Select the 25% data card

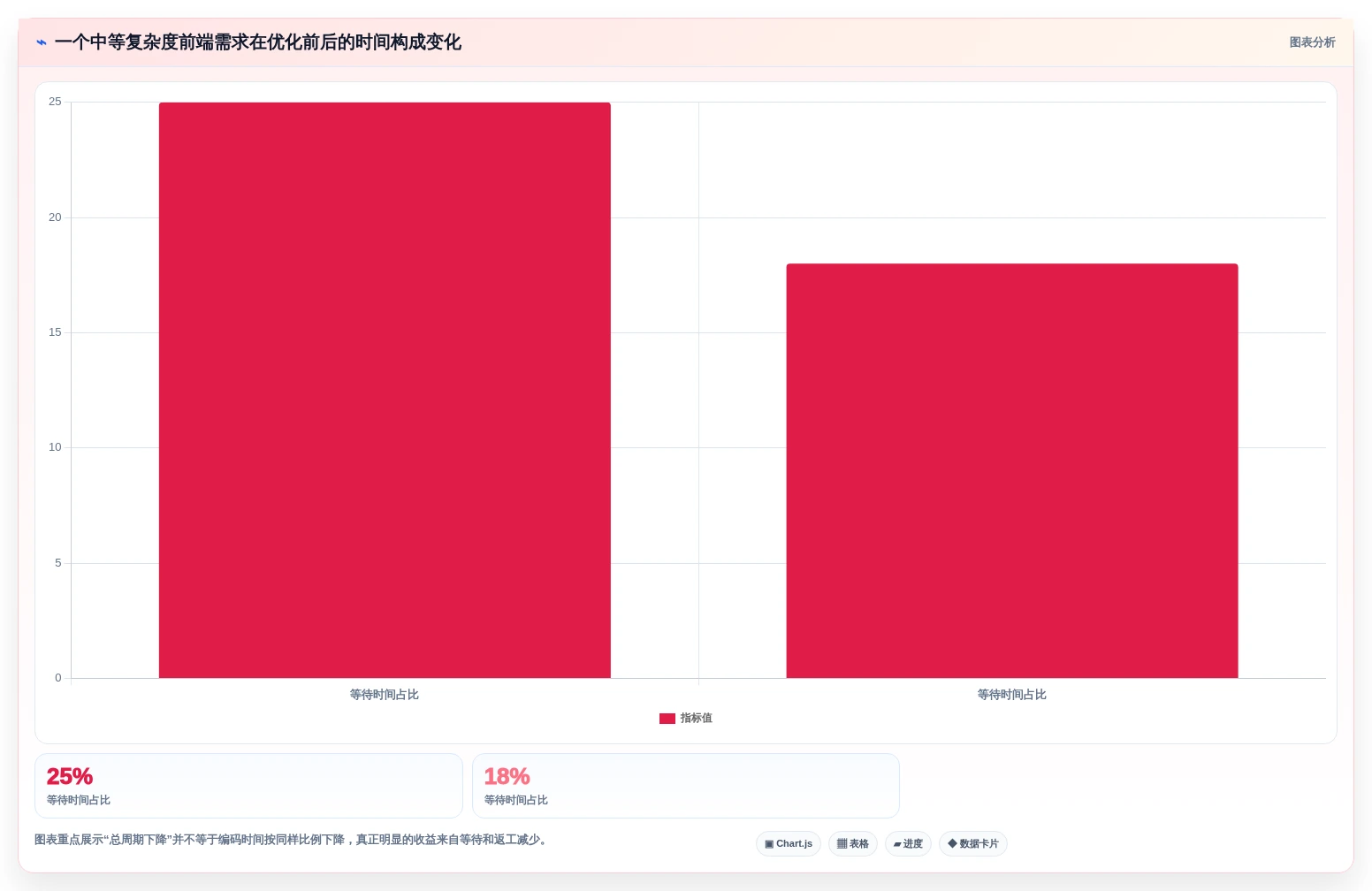point(248,786)
